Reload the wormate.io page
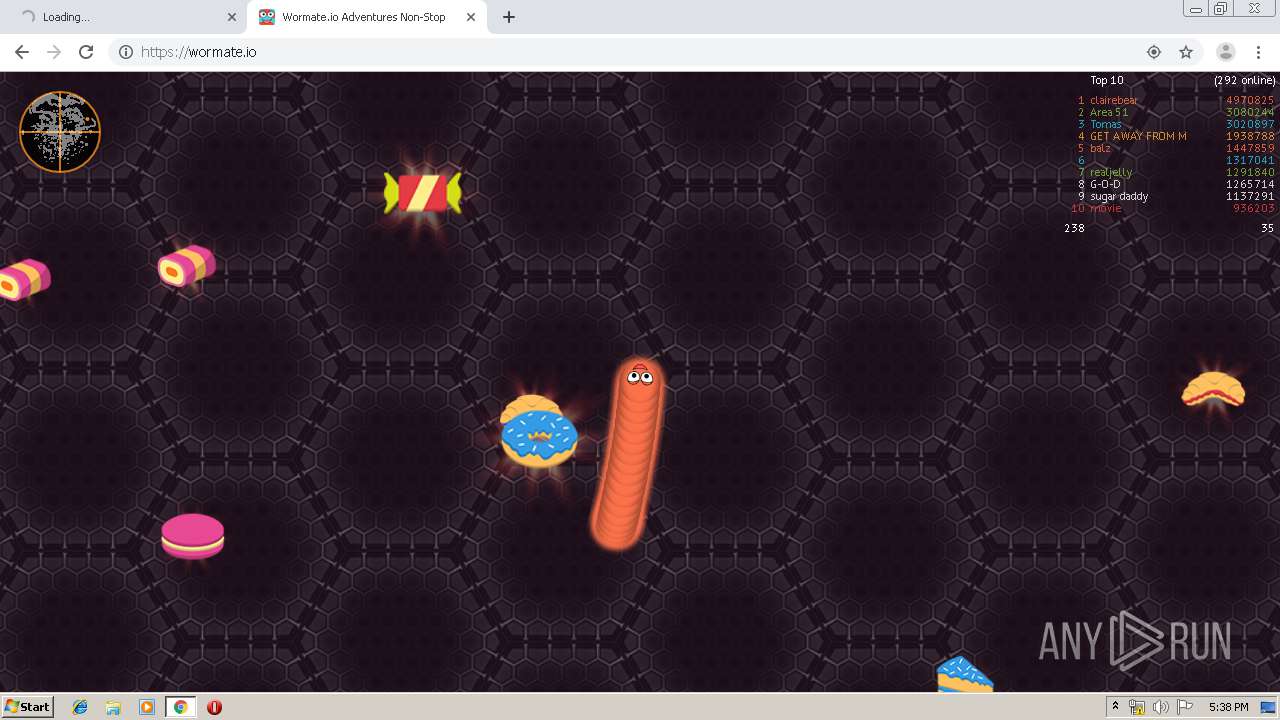 (x=86, y=52)
